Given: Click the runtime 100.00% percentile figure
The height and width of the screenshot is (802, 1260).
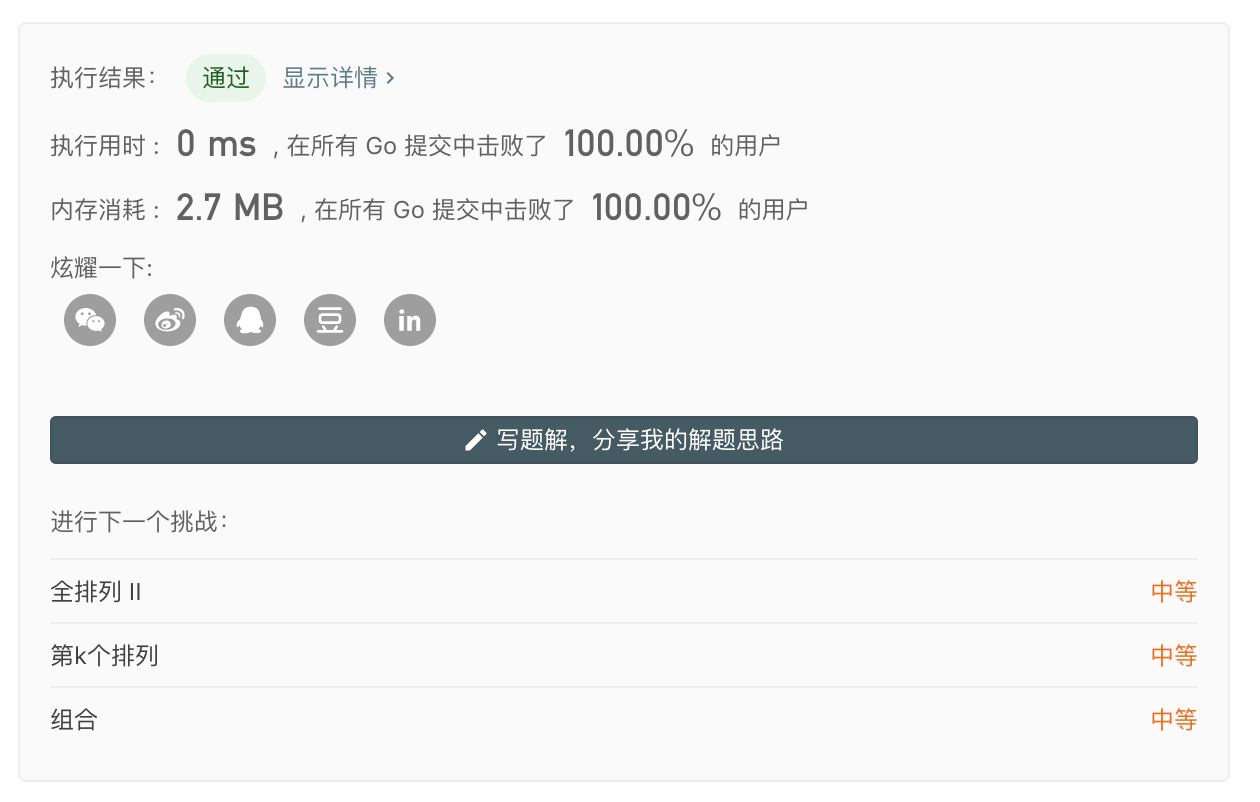Looking at the screenshot, I should [629, 145].
